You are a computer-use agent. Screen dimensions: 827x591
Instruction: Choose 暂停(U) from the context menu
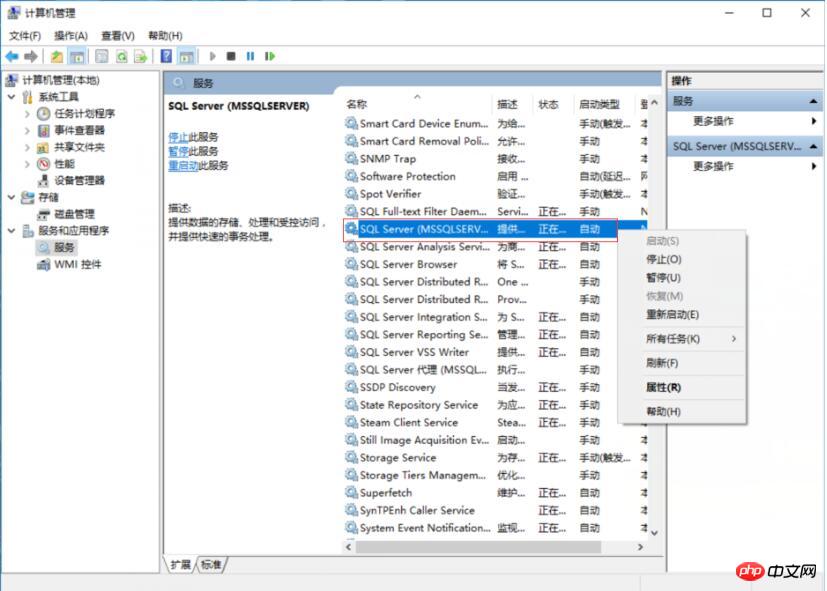click(663, 277)
